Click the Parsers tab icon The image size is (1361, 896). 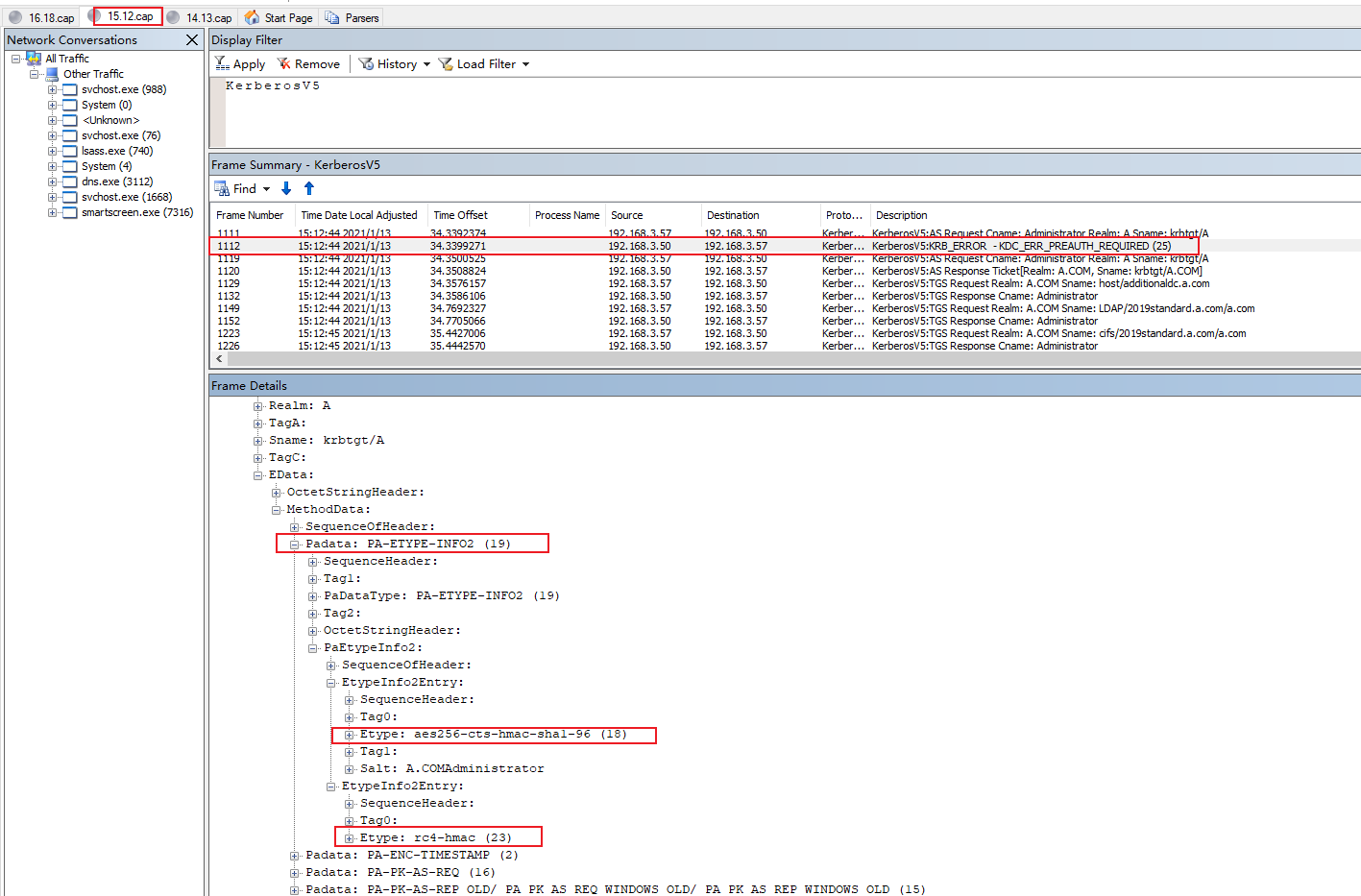pyautogui.click(x=332, y=17)
